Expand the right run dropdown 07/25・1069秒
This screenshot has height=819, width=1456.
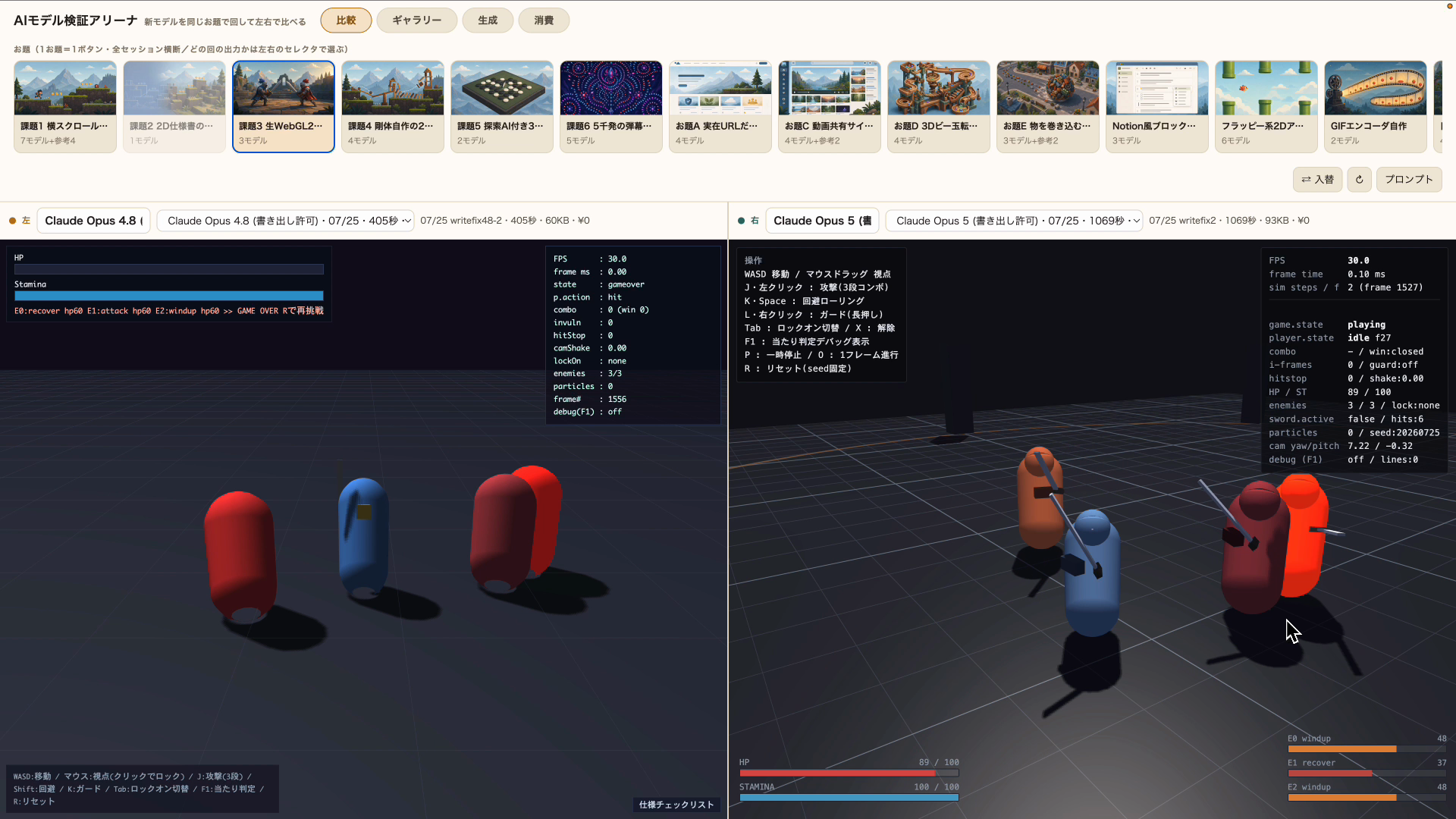coord(1014,221)
